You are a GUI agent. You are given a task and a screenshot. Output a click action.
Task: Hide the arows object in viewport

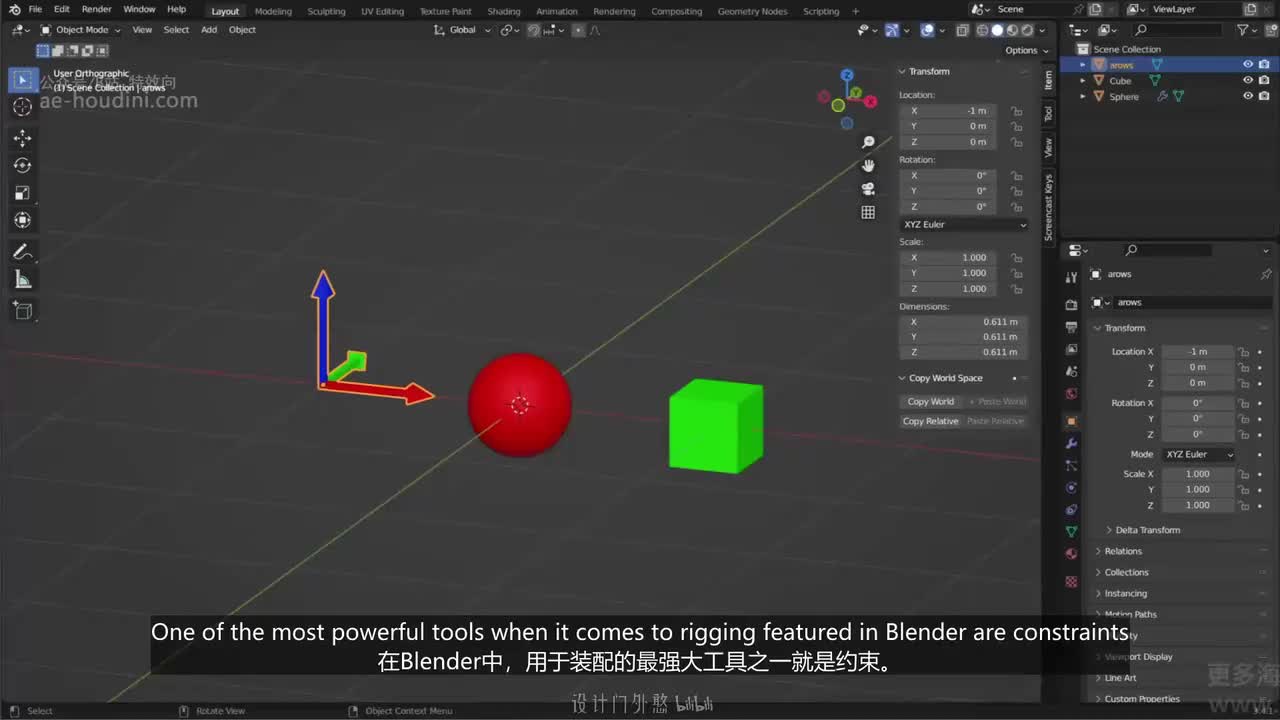pyautogui.click(x=1247, y=65)
